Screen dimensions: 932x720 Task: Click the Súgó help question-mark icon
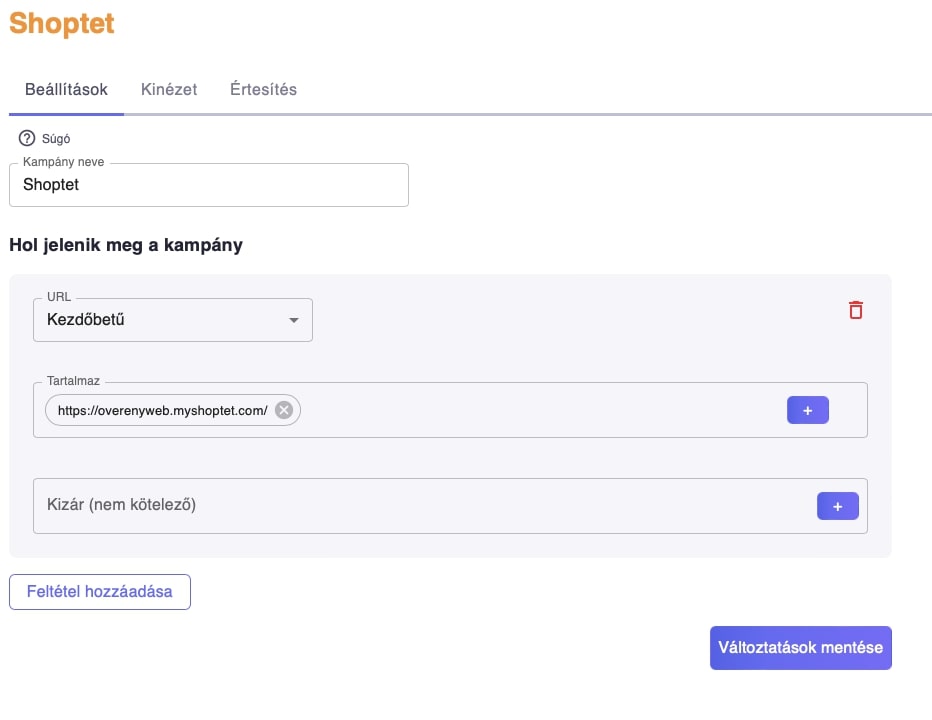27,138
